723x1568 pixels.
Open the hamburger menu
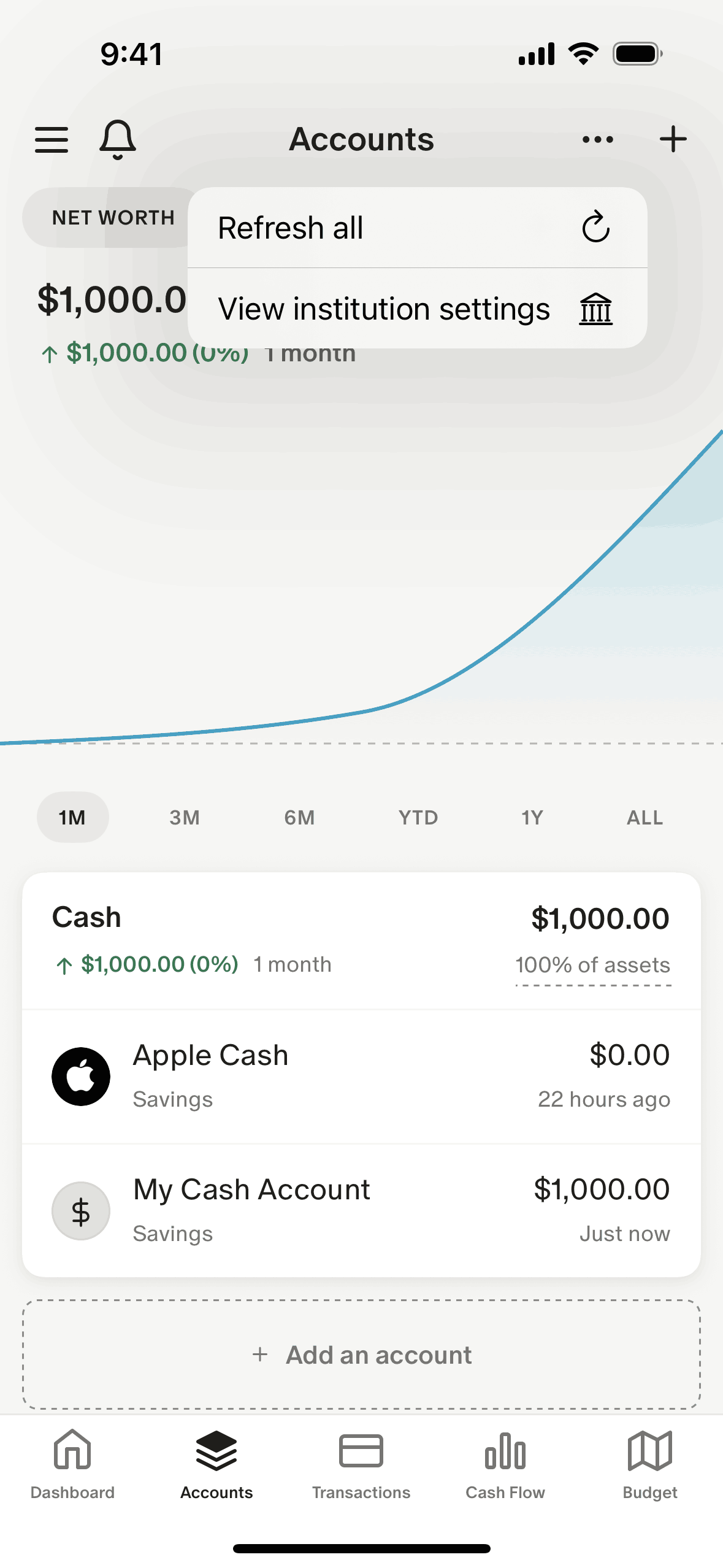(52, 139)
